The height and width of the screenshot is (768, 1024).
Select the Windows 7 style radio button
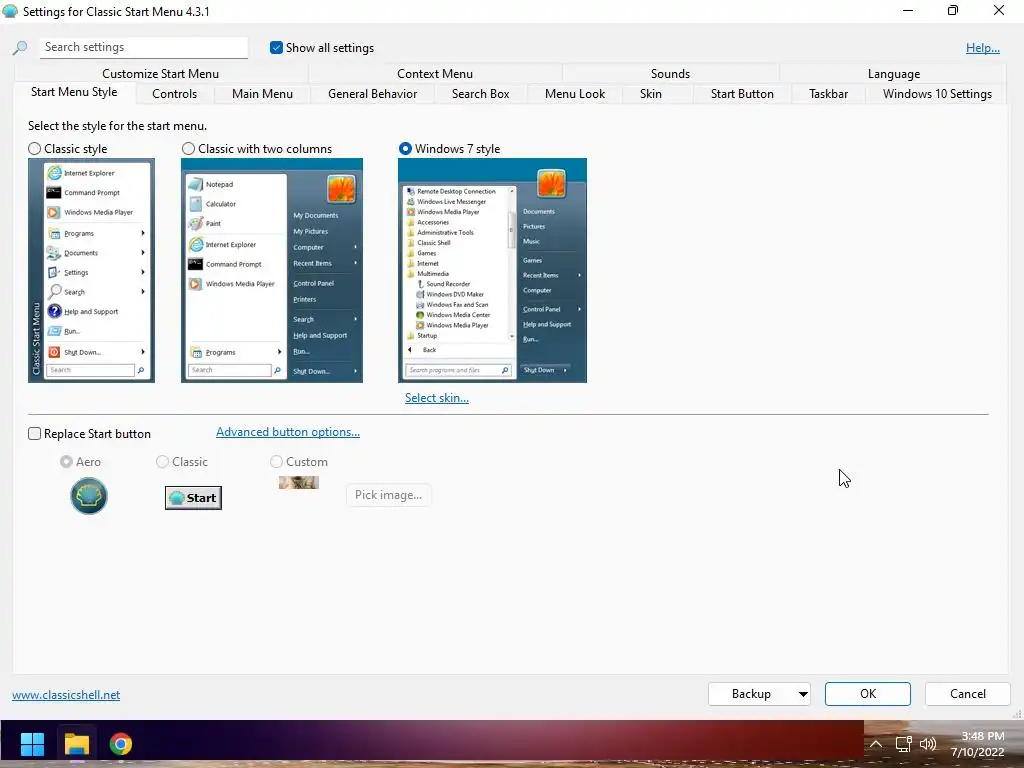click(405, 149)
